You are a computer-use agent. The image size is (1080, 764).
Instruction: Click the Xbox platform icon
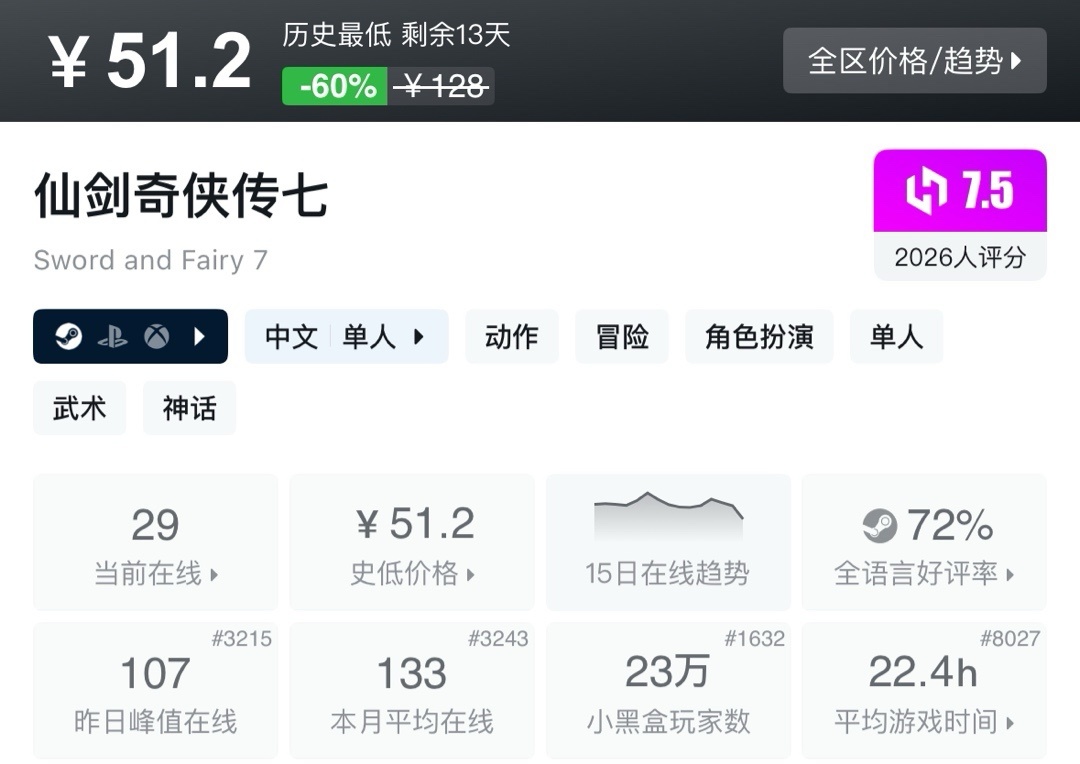(x=156, y=336)
